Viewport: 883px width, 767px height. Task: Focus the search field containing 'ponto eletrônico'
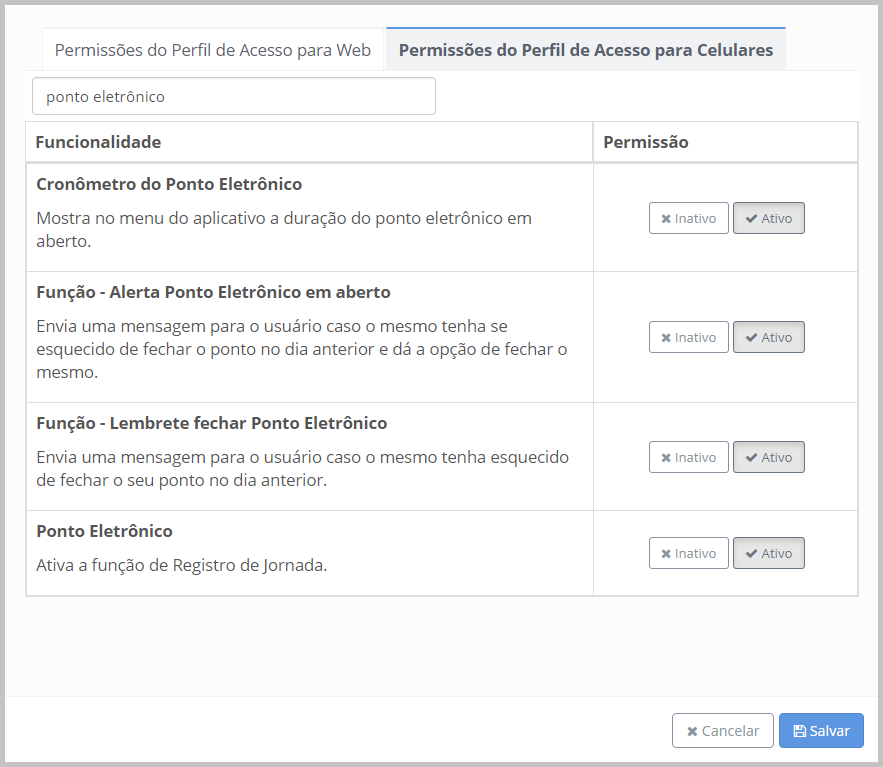[x=234, y=97]
